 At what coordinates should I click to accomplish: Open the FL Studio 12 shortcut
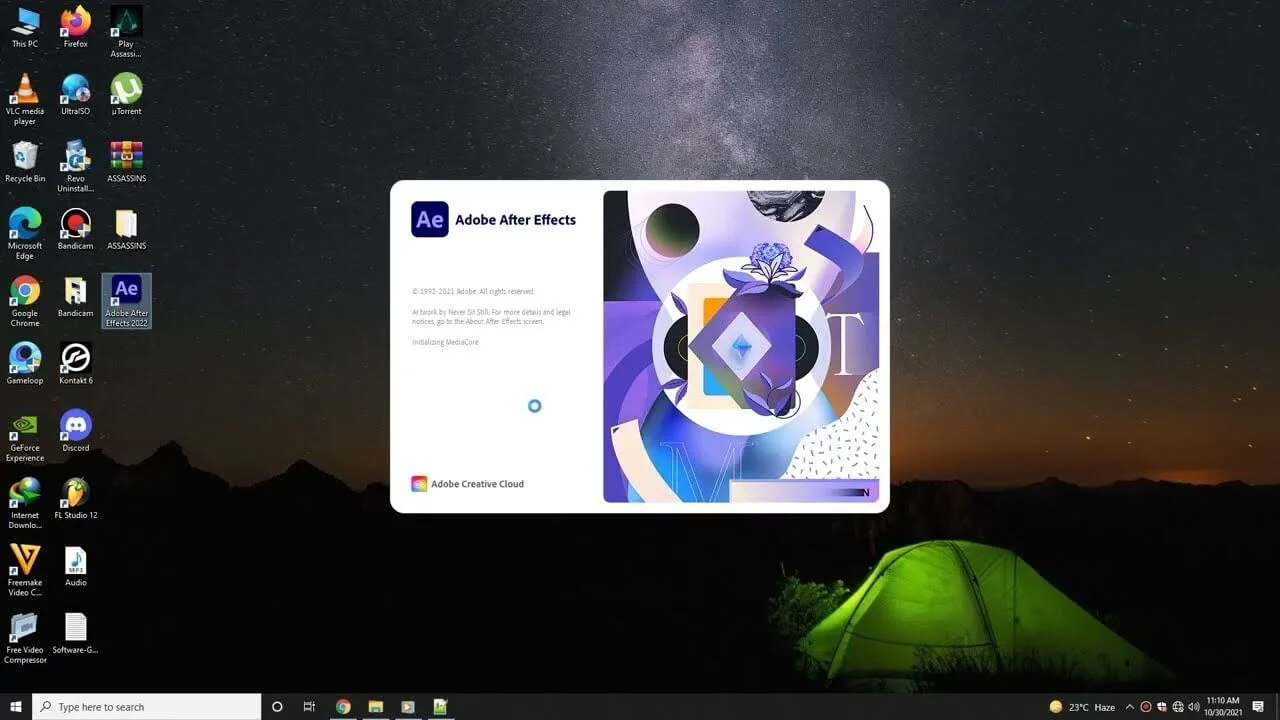[x=75, y=498]
